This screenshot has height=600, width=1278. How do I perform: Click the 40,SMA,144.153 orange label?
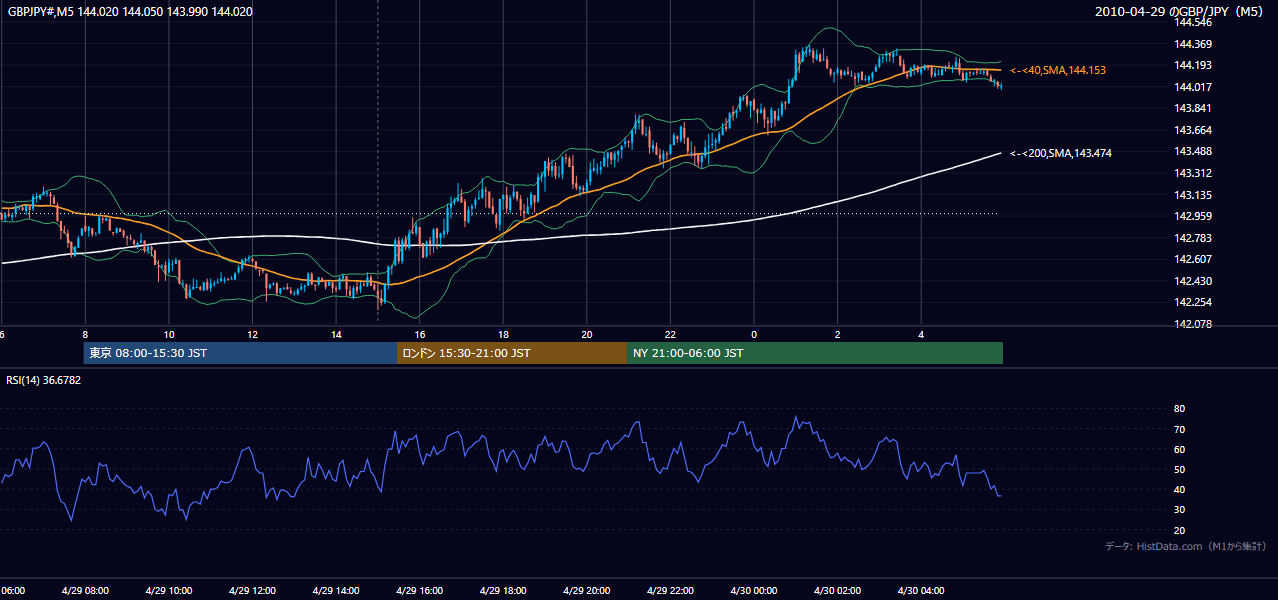tap(1057, 70)
